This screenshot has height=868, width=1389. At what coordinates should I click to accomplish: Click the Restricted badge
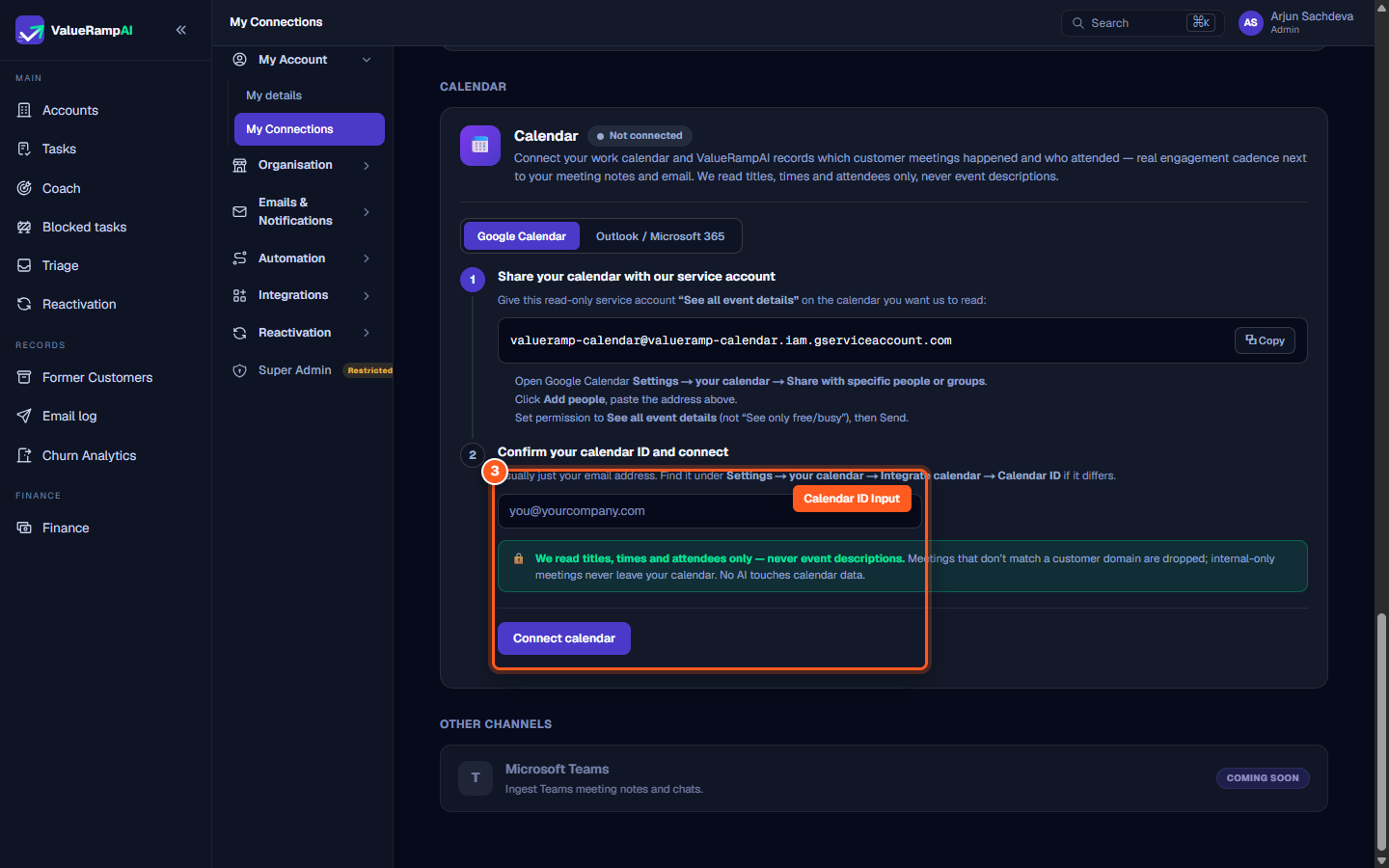pos(370,370)
